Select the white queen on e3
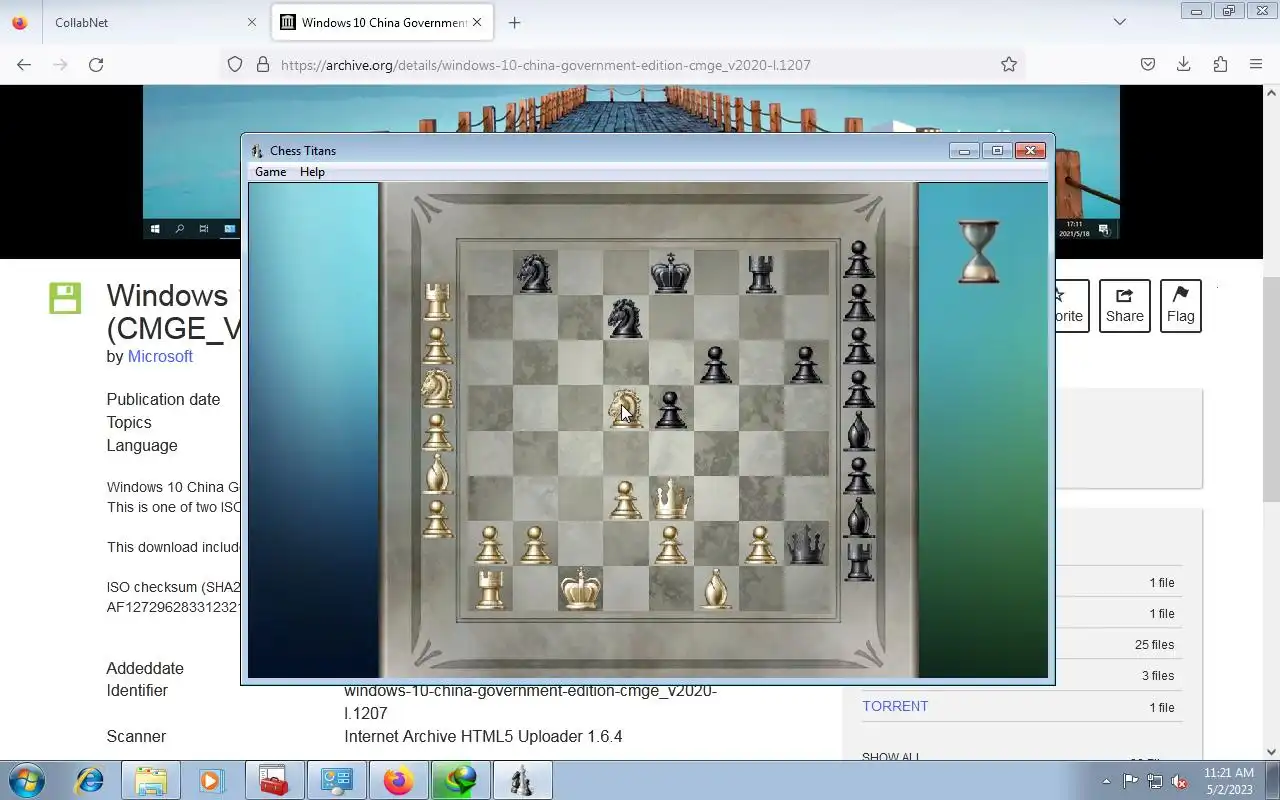 point(671,498)
